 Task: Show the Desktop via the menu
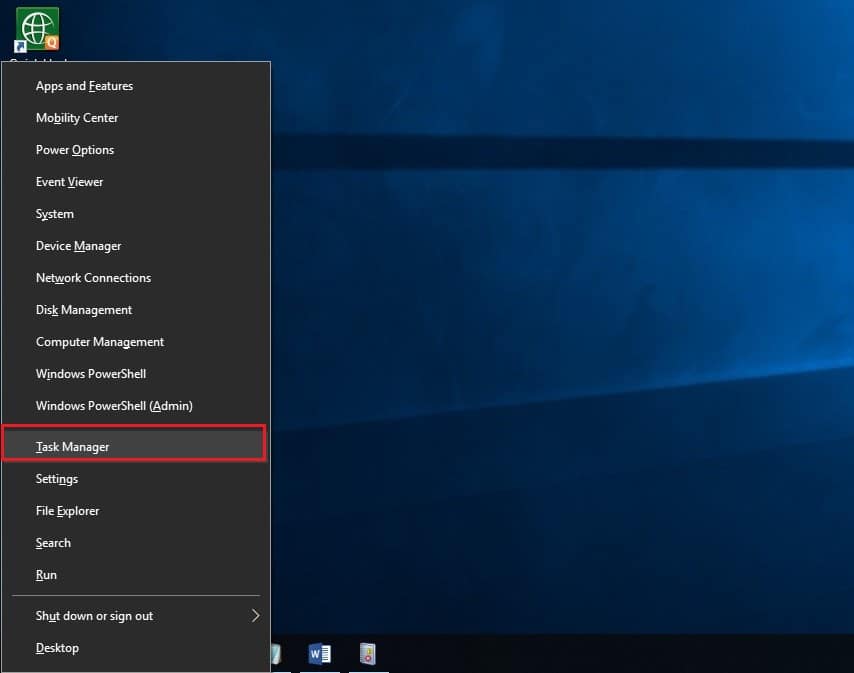pos(136,648)
